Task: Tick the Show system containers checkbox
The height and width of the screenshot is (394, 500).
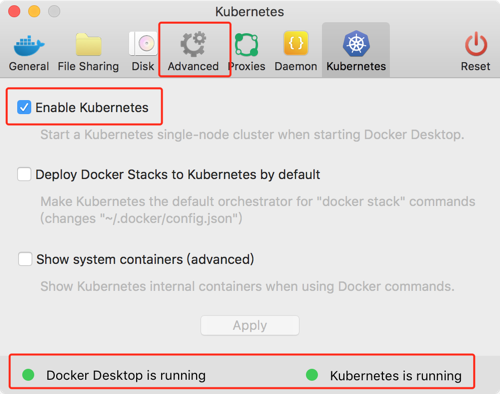Action: click(25, 259)
